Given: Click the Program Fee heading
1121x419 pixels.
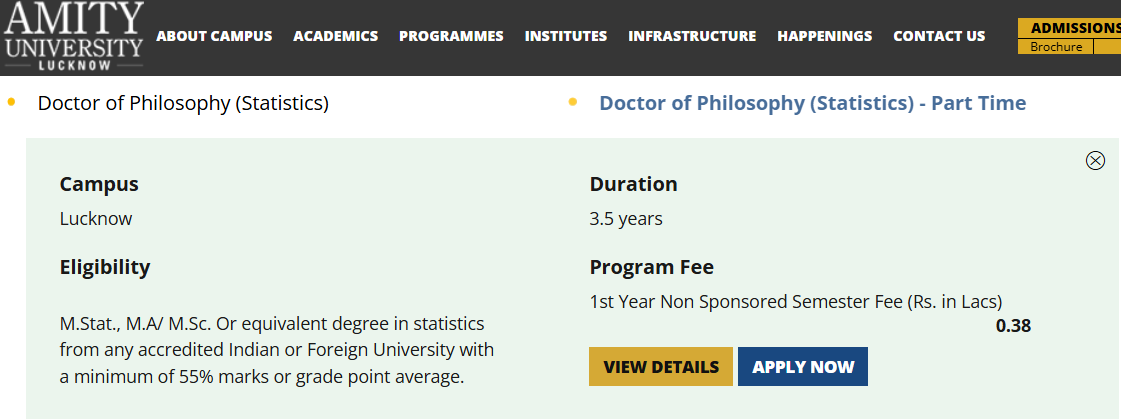Looking at the screenshot, I should tap(651, 267).
